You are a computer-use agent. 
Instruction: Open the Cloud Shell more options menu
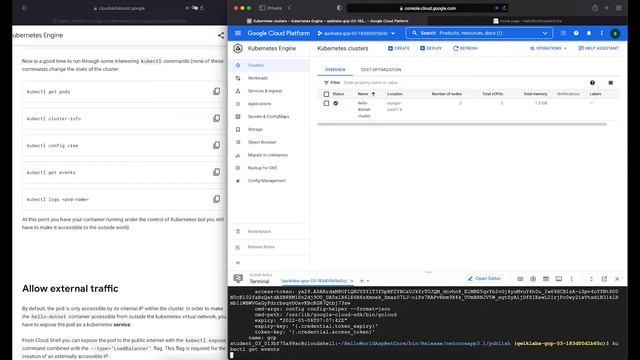point(571,279)
